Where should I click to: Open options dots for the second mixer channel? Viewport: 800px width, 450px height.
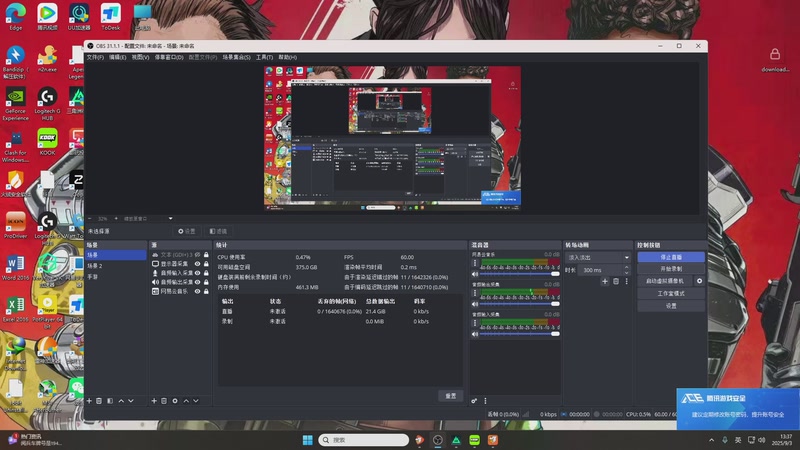tap(475, 293)
